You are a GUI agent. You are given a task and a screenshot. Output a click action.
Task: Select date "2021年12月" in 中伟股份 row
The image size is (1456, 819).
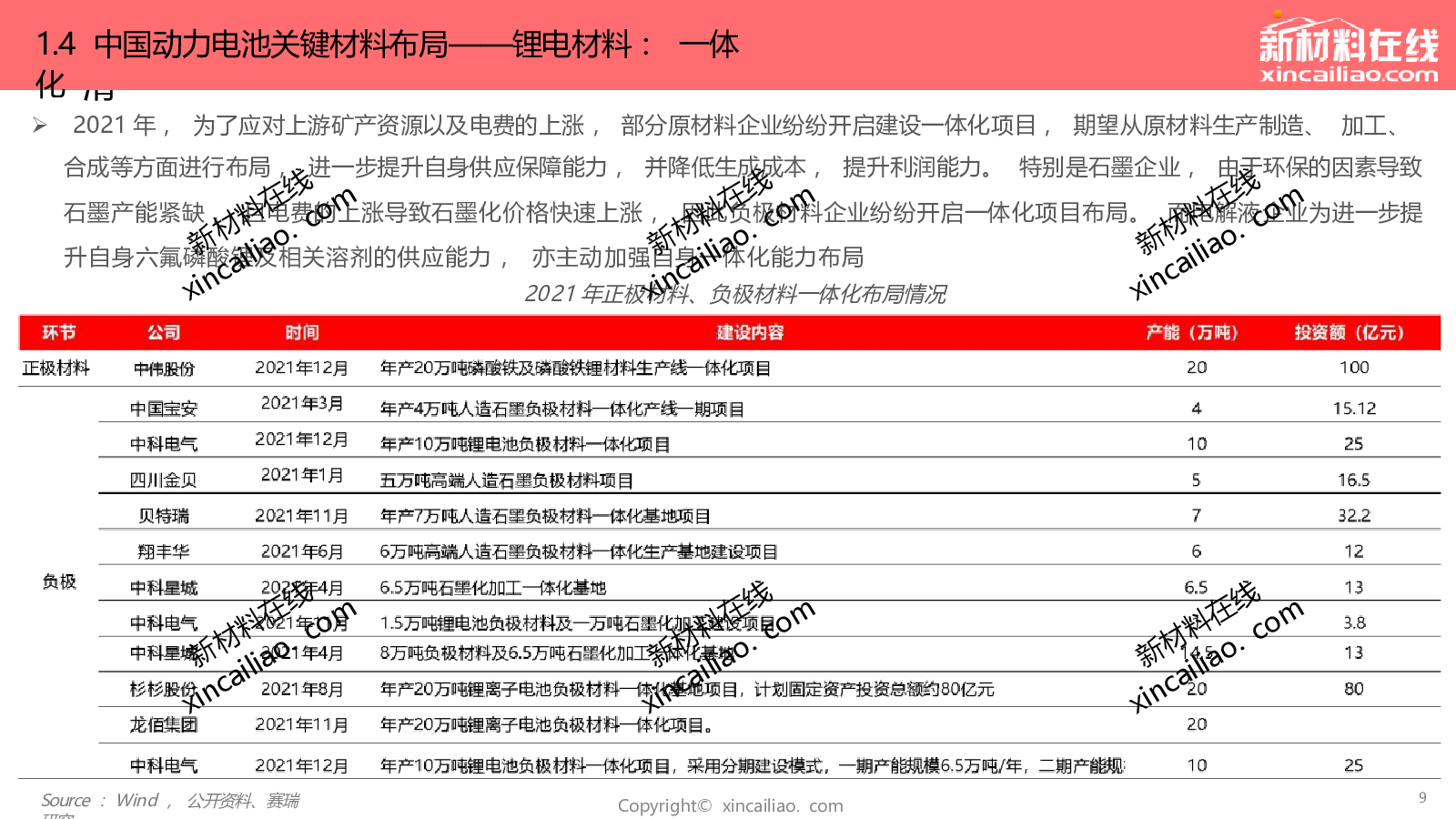tap(302, 368)
